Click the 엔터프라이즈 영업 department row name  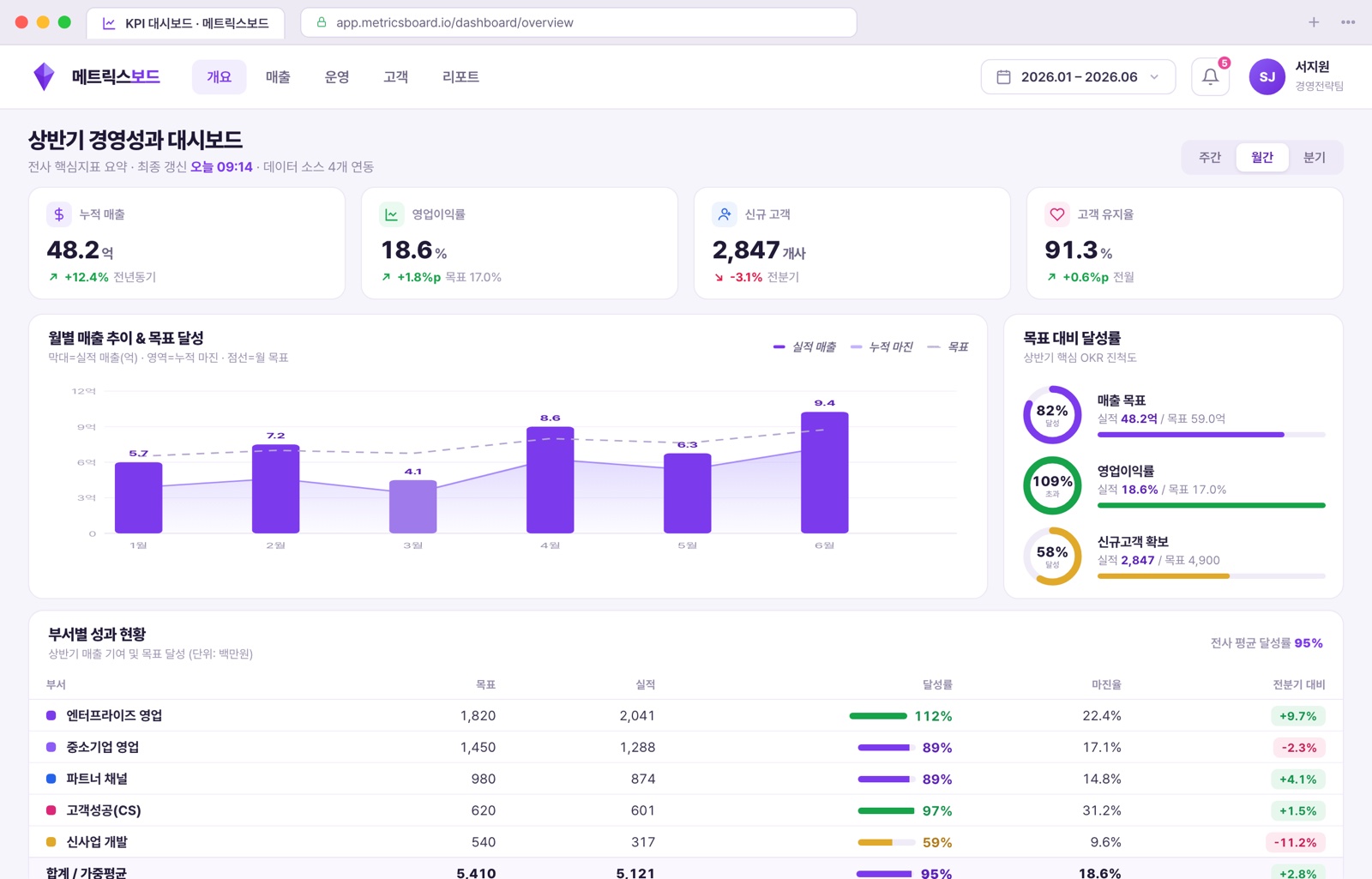[x=114, y=715]
